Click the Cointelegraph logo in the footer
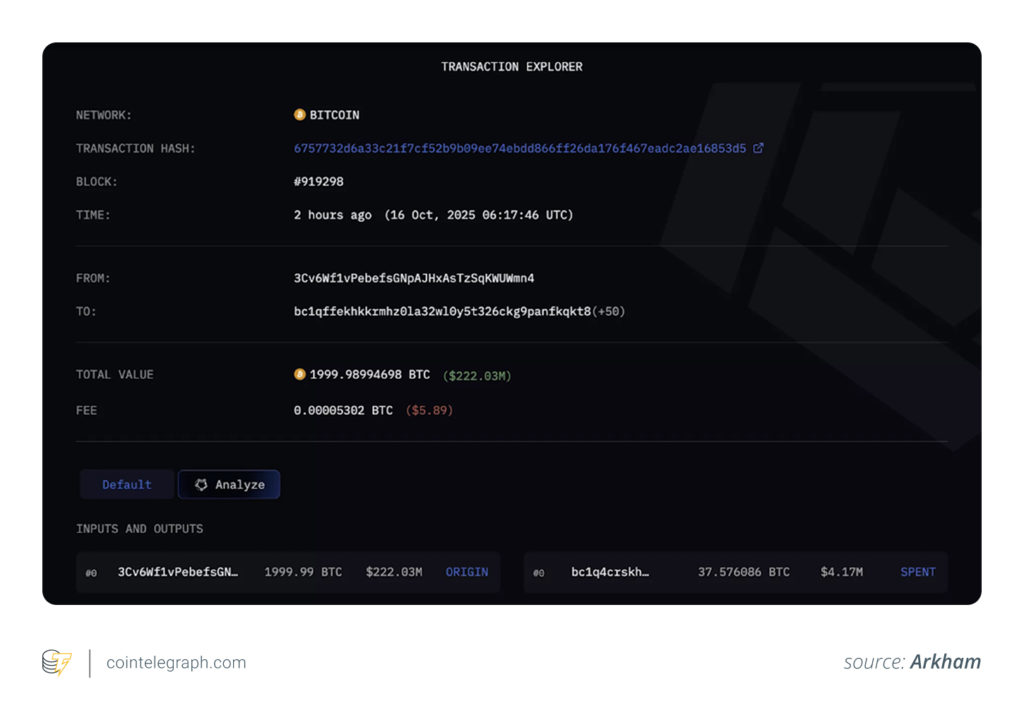This screenshot has width=1024, height=718. click(56, 662)
